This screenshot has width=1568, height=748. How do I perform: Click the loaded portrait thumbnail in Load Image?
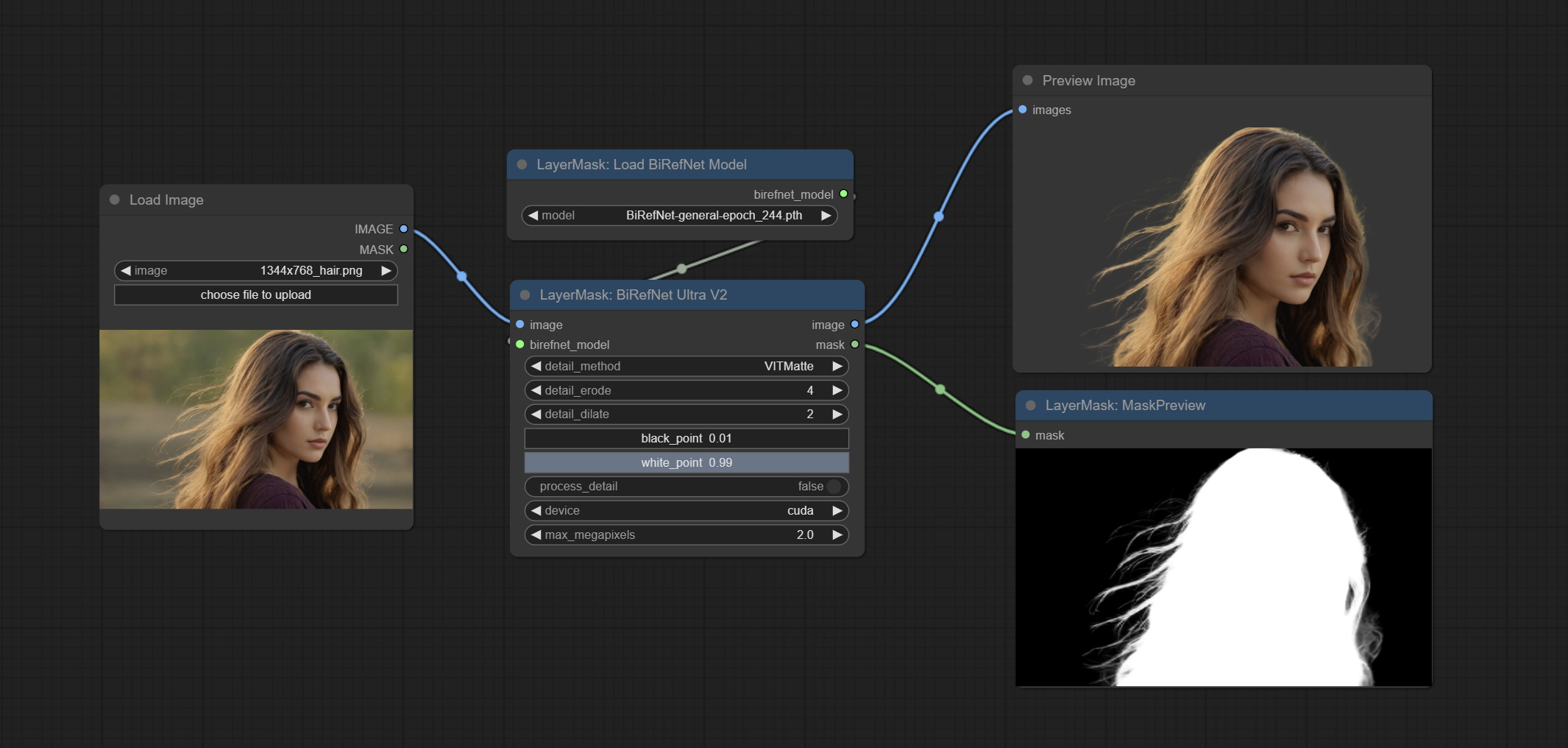coord(256,419)
